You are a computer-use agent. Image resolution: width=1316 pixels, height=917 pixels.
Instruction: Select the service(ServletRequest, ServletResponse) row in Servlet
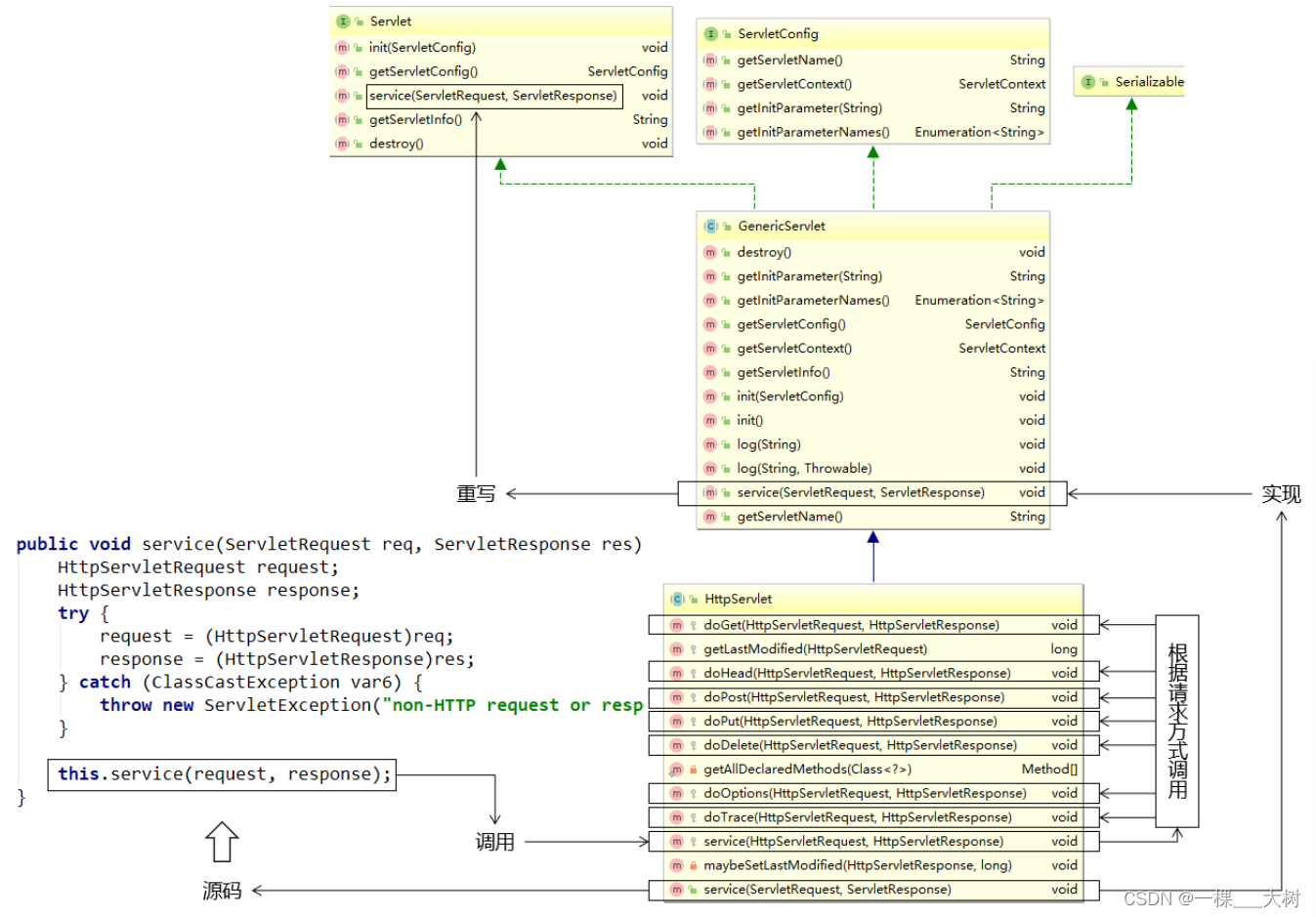(x=494, y=96)
